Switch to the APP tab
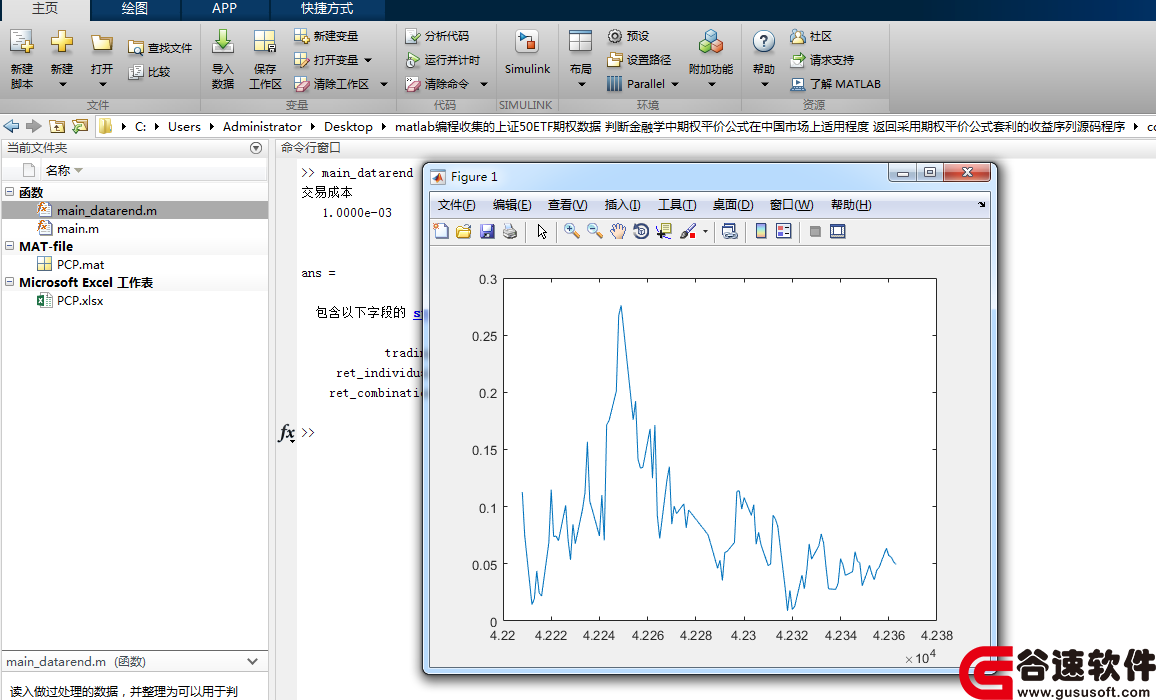Image resolution: width=1156 pixels, height=700 pixels. pos(224,9)
